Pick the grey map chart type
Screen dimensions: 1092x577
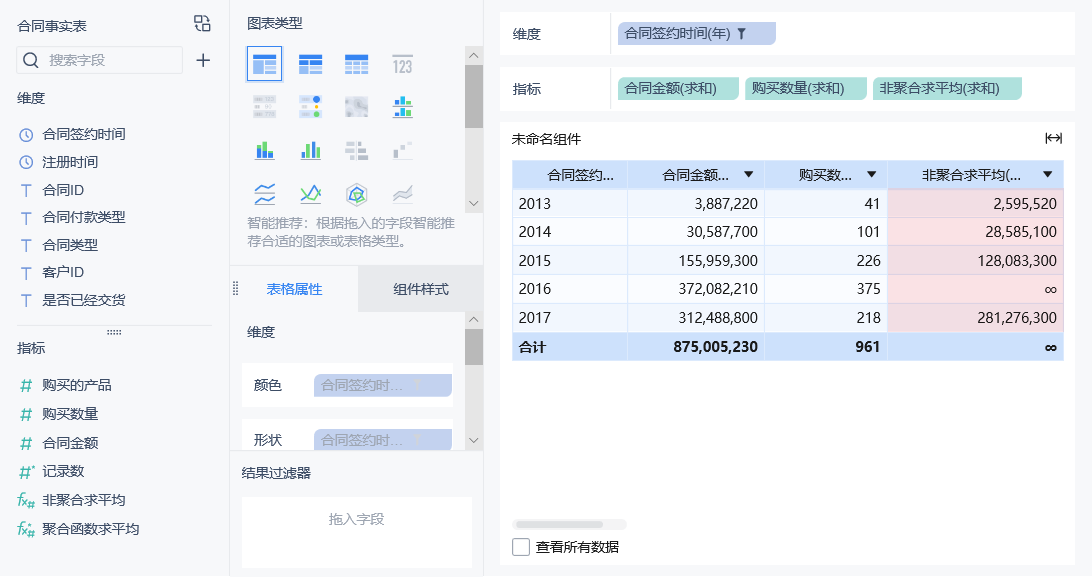[x=357, y=107]
